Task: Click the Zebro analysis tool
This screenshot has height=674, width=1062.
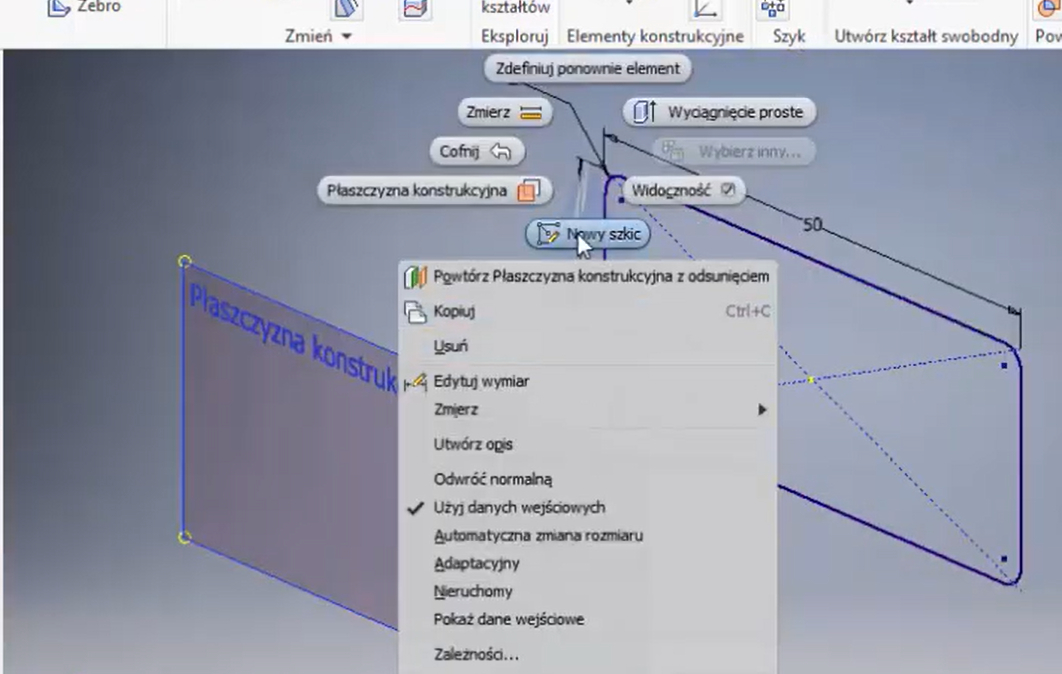Action: (98, 7)
